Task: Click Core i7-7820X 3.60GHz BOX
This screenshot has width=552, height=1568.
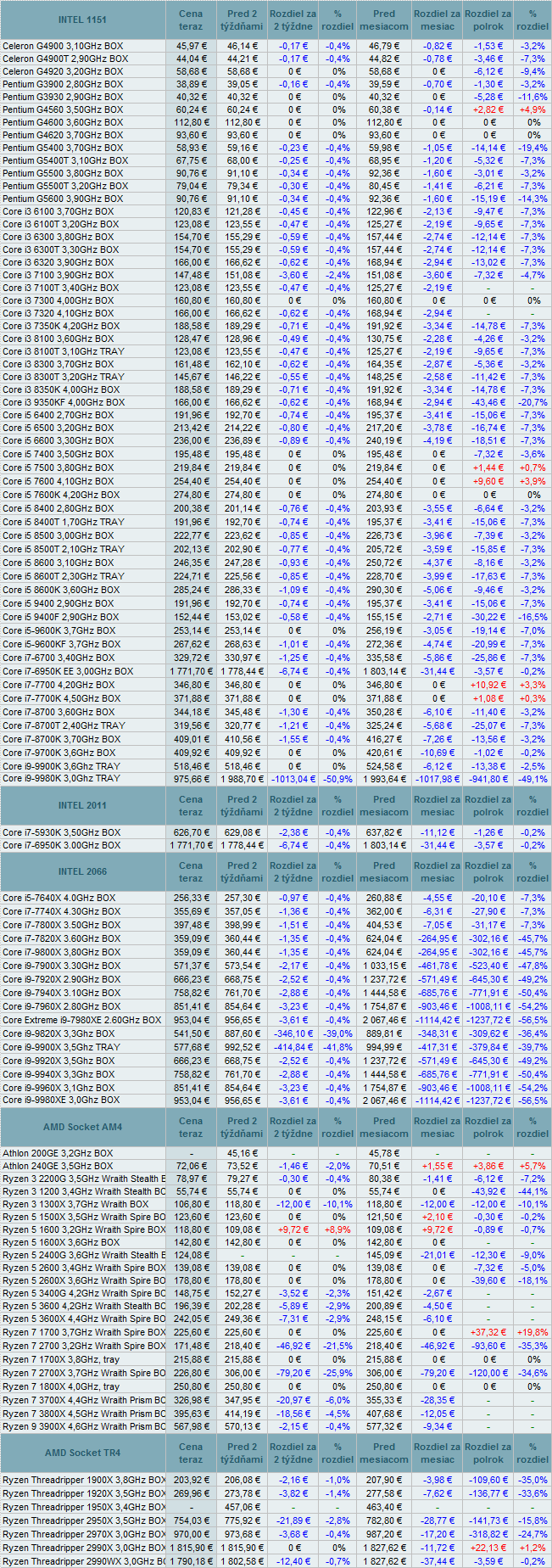Action: [x=61, y=938]
